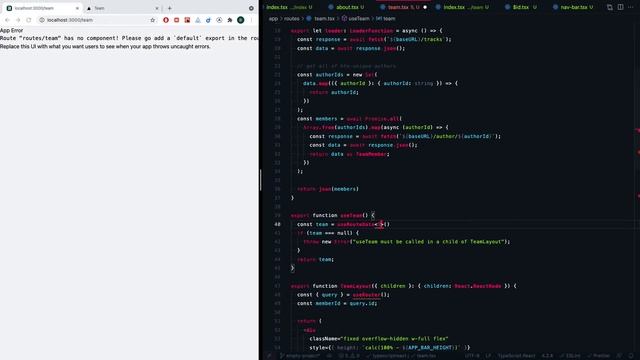Click the className fixed overflow-hidden string

pos(394,339)
